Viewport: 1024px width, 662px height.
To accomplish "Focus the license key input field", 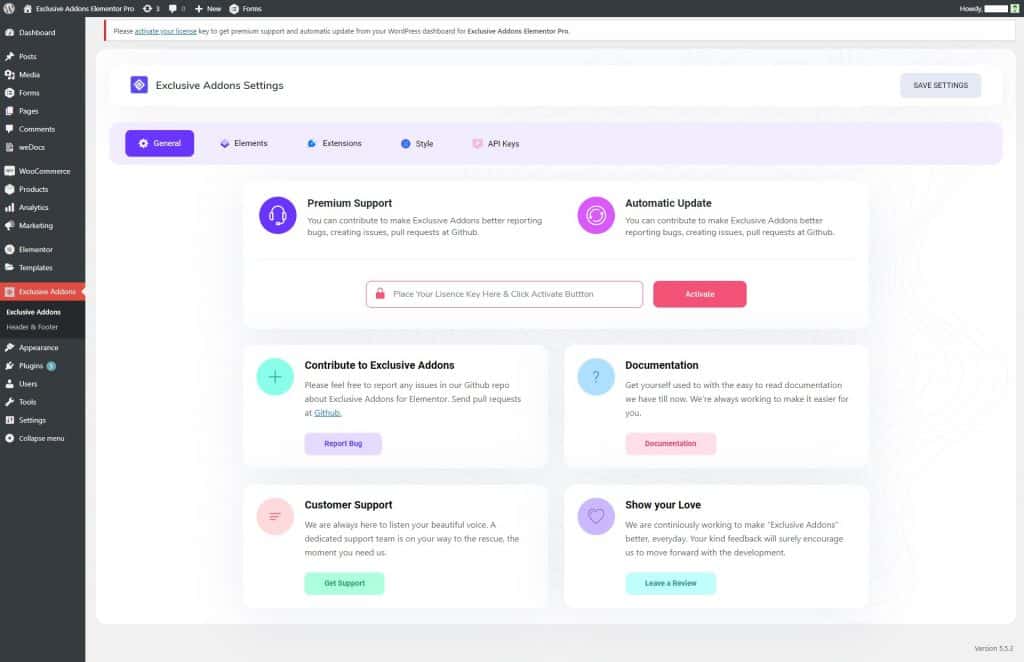I will pos(504,294).
